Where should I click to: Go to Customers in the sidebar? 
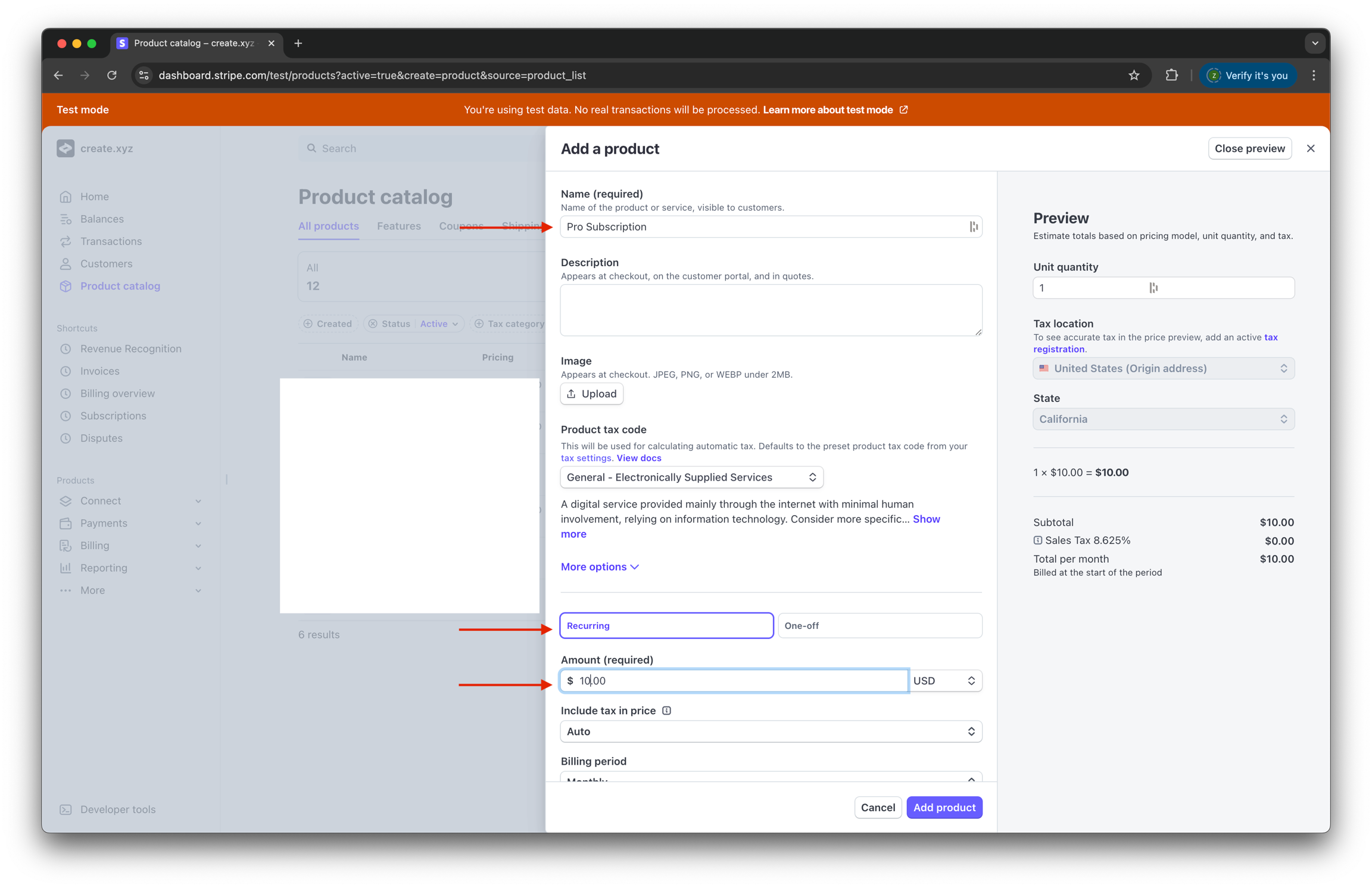pyautogui.click(x=106, y=263)
